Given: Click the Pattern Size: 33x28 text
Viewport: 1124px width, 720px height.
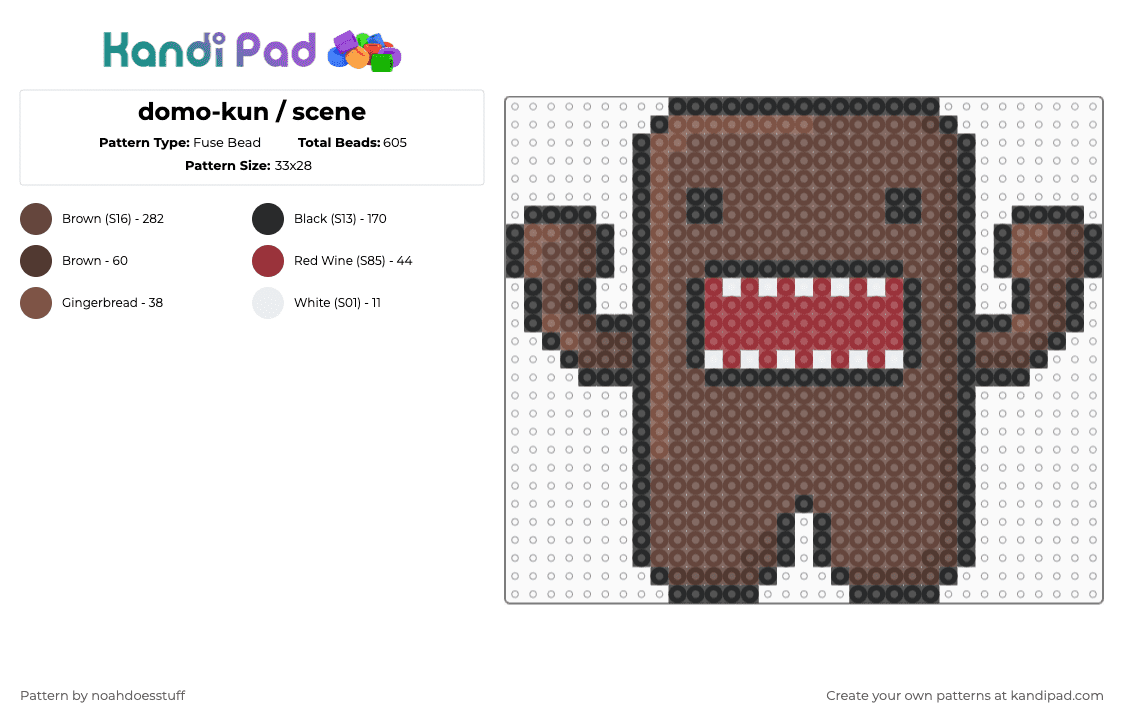Looking at the screenshot, I should pyautogui.click(x=248, y=166).
